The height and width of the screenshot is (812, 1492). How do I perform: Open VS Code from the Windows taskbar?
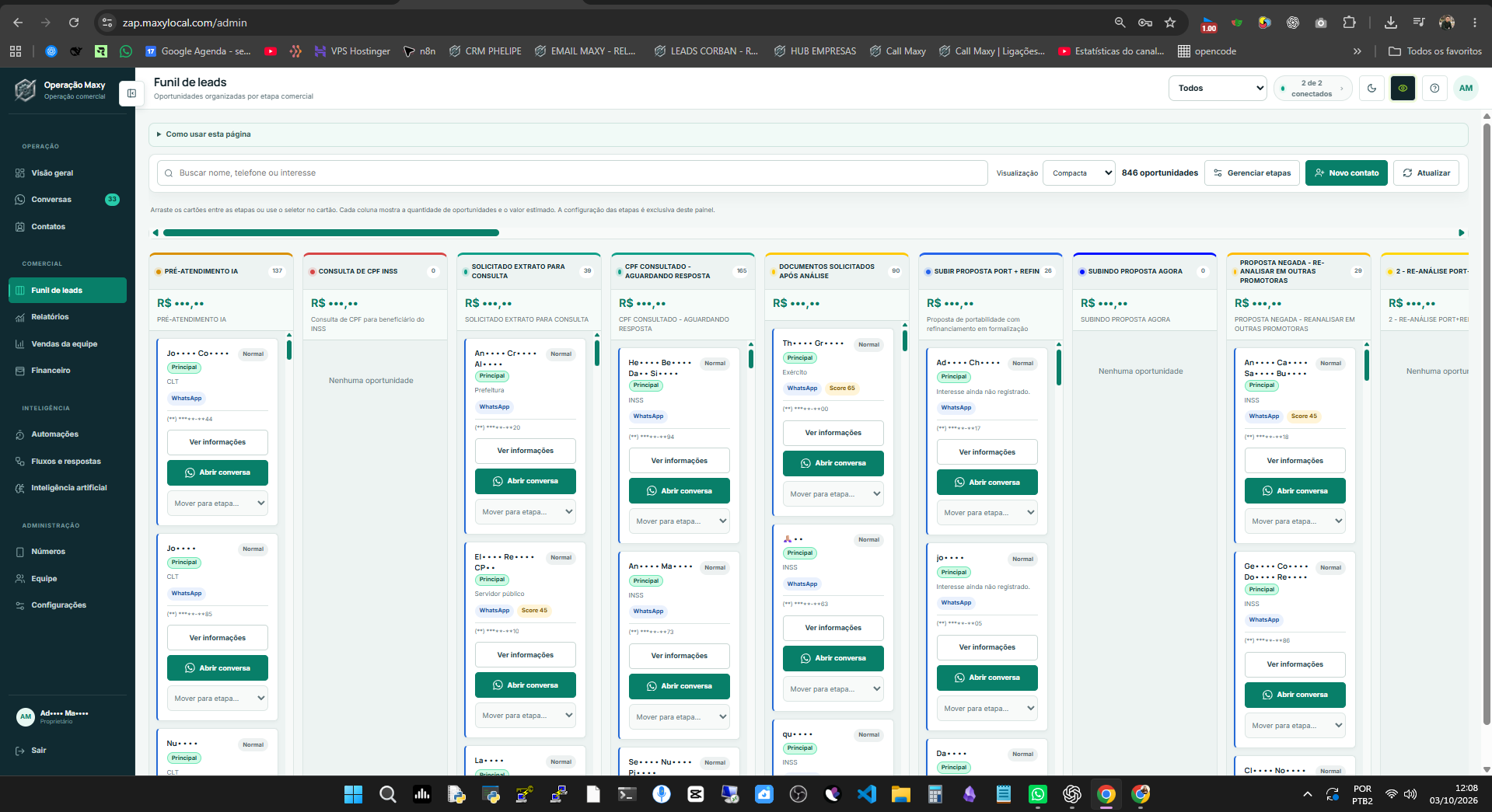(x=867, y=794)
